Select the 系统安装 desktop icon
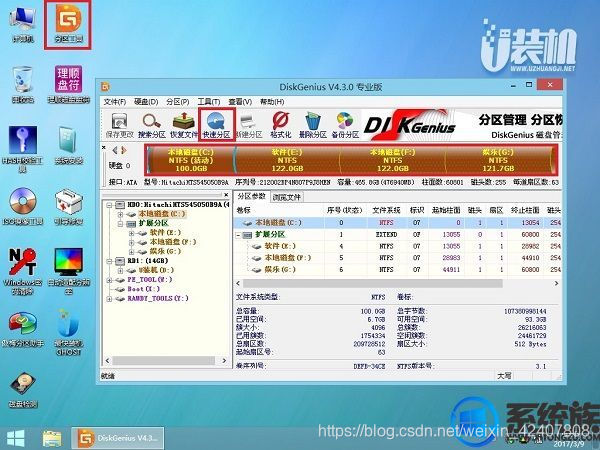The width and height of the screenshot is (600, 450). pyautogui.click(x=68, y=145)
